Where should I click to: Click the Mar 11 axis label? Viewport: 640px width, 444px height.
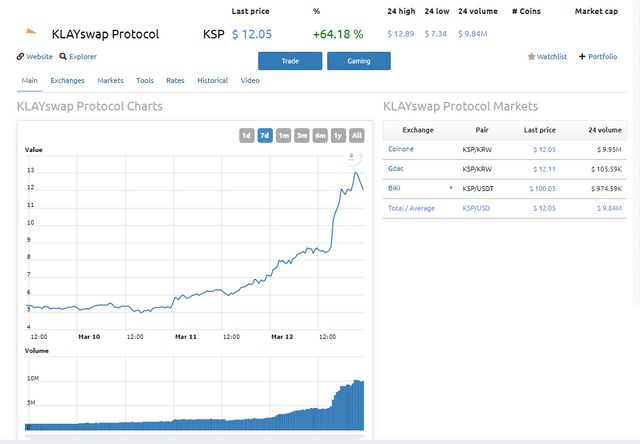point(186,337)
